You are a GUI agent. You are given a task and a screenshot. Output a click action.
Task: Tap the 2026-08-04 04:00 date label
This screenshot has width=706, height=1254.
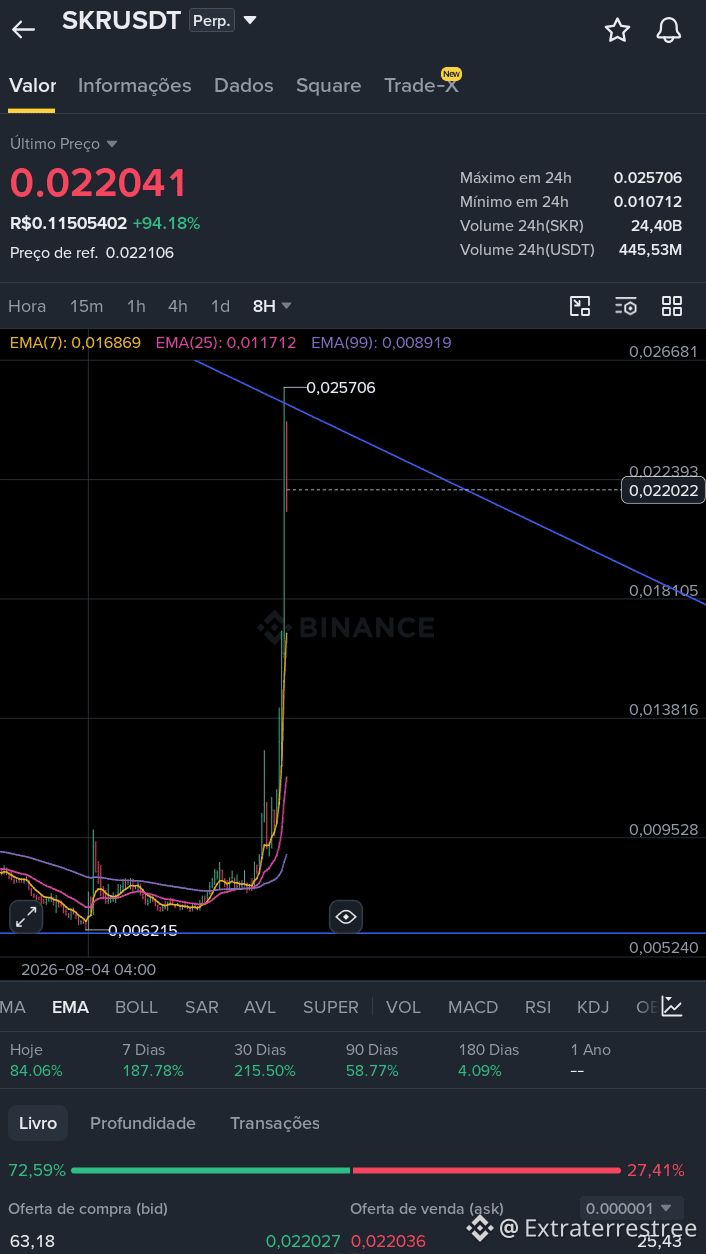[x=89, y=969]
